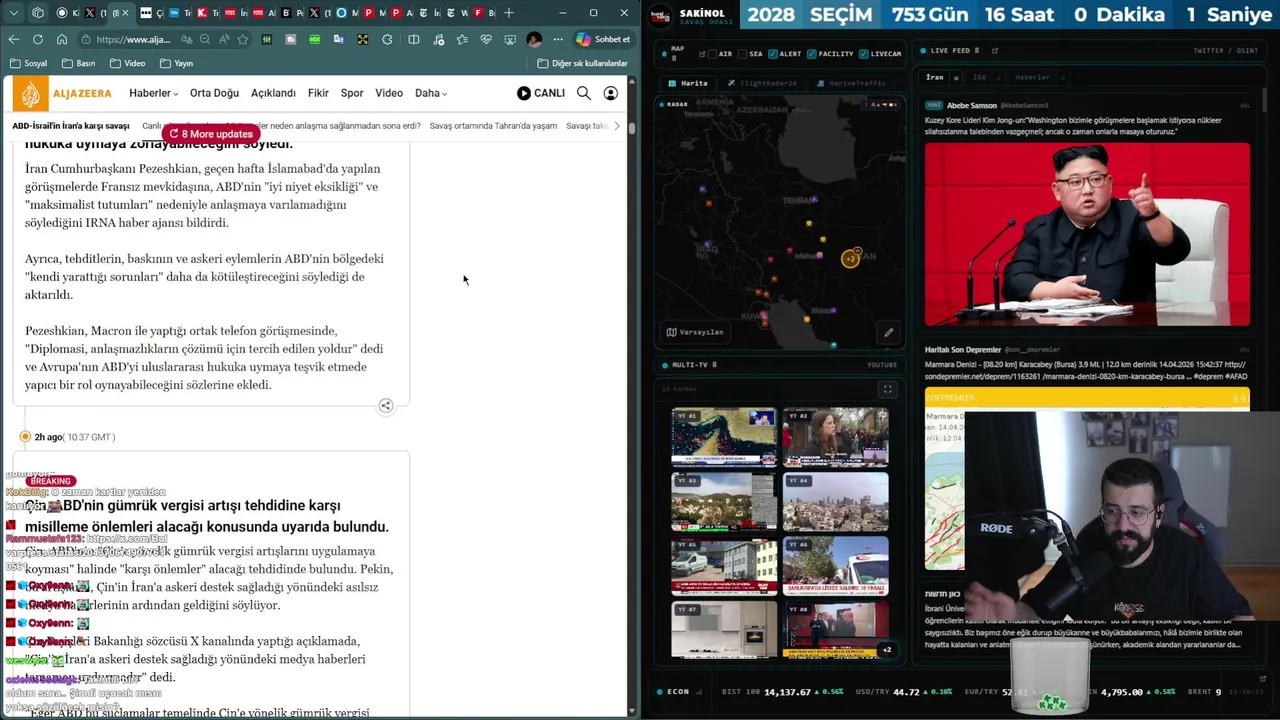Open the Yayın bookmarks folder
Image resolution: width=1280 pixels, height=720 pixels.
[176, 63]
